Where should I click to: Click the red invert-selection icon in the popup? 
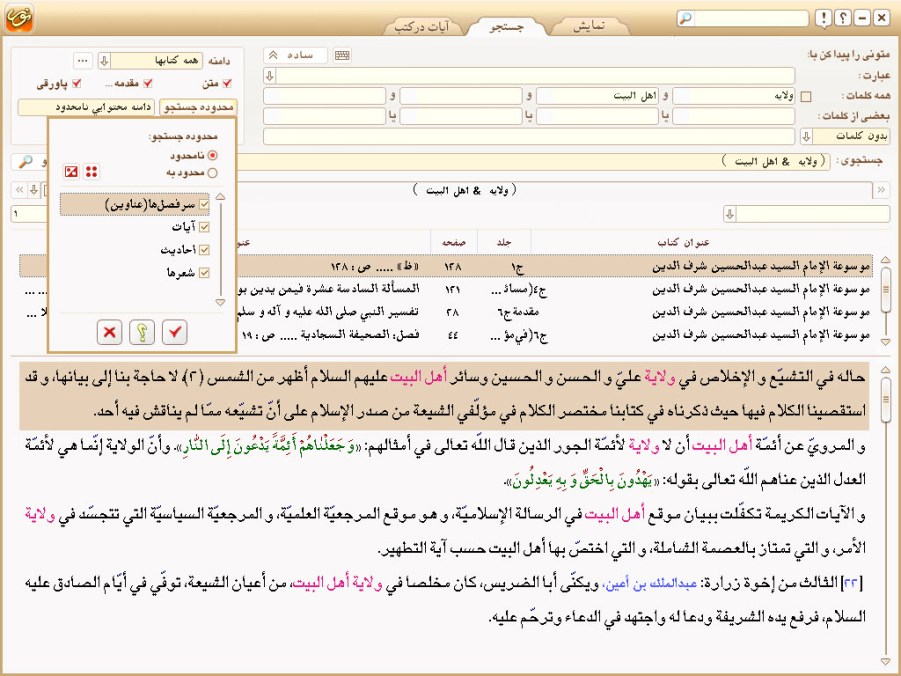point(71,171)
